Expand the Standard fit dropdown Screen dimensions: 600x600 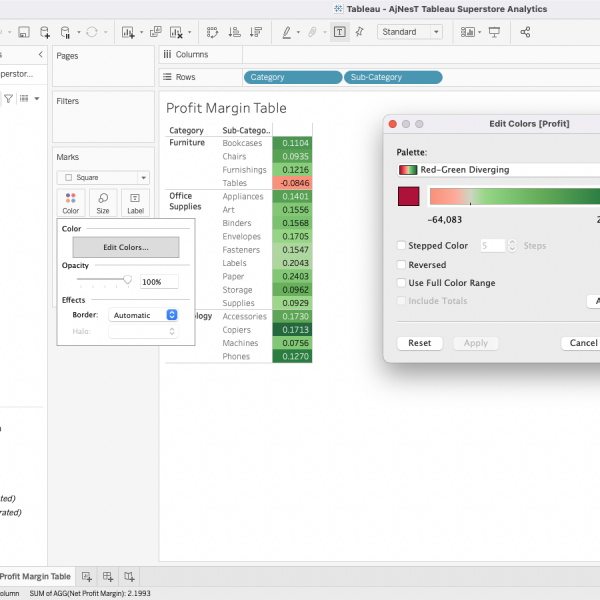[x=409, y=32]
